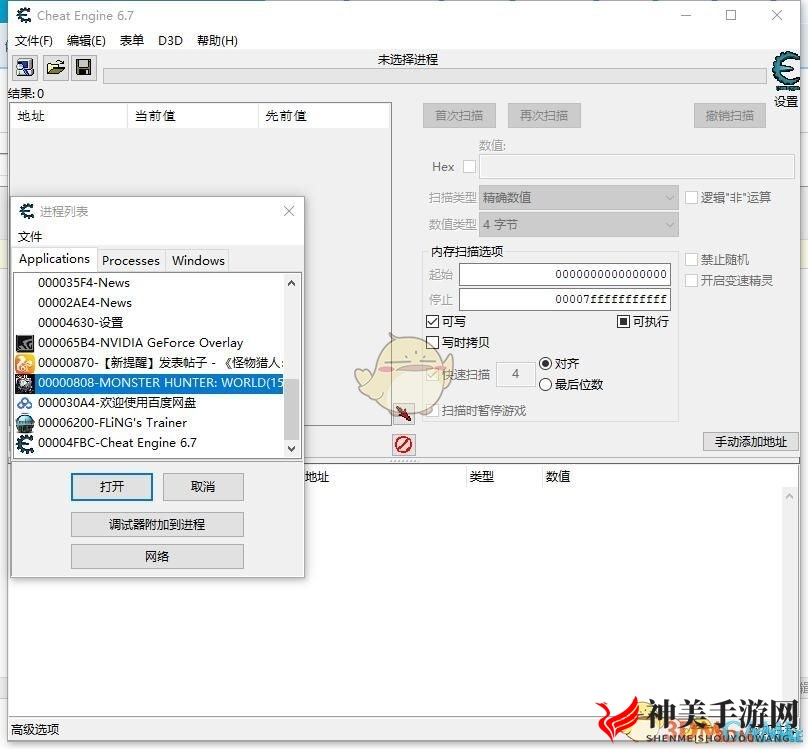Open the process selector computer icon
Image resolution: width=808 pixels, height=749 pixels.
point(25,67)
